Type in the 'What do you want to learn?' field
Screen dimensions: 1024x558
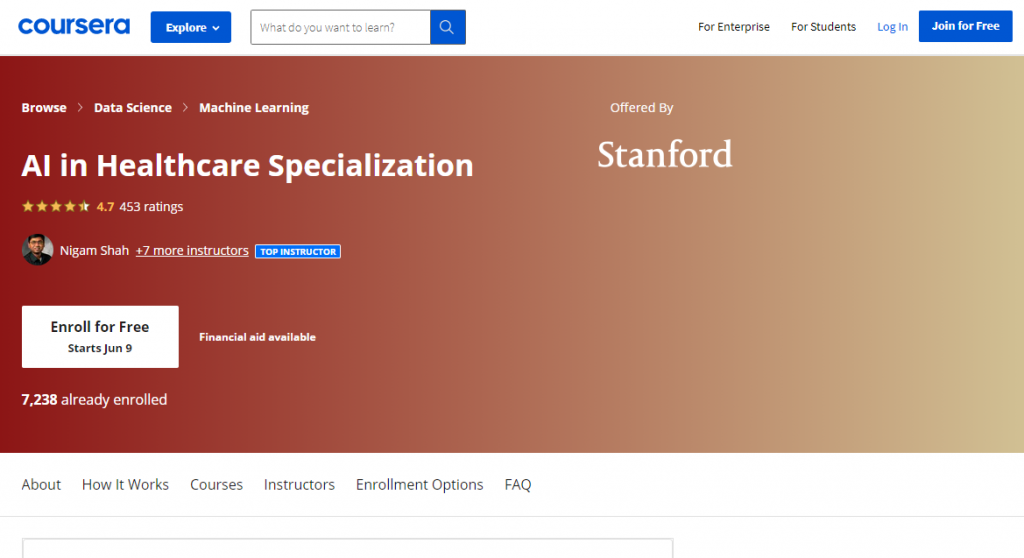pyautogui.click(x=340, y=27)
